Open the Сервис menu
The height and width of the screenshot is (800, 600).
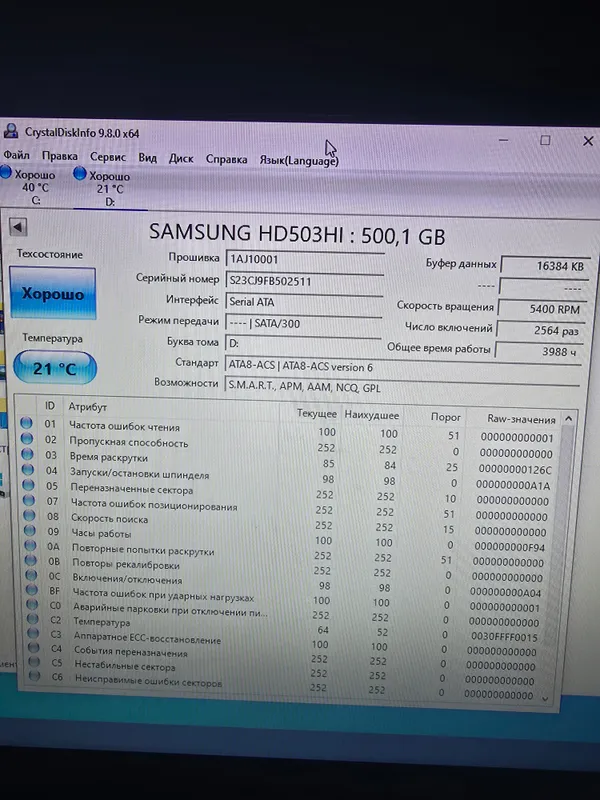pyautogui.click(x=108, y=157)
